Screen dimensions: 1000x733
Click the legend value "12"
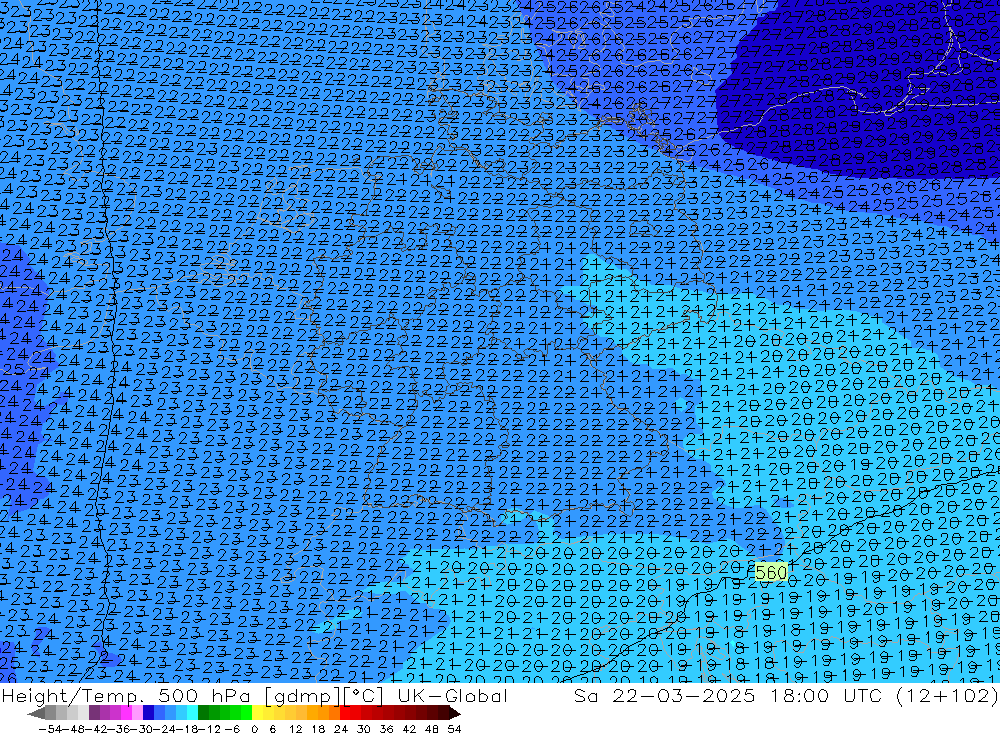point(295,729)
